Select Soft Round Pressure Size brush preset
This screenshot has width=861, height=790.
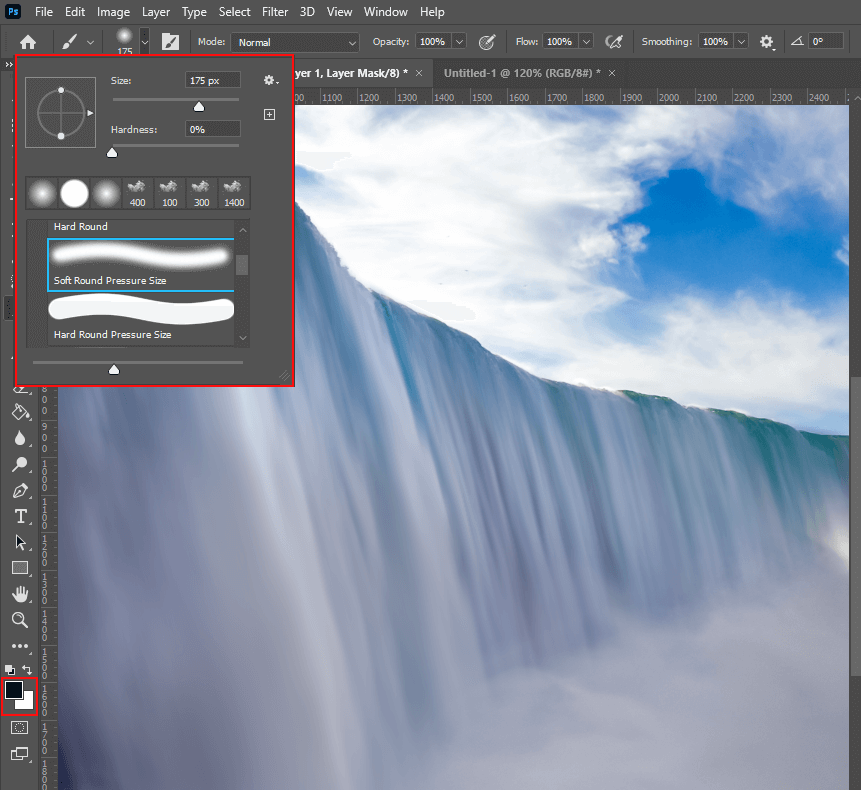(x=141, y=265)
